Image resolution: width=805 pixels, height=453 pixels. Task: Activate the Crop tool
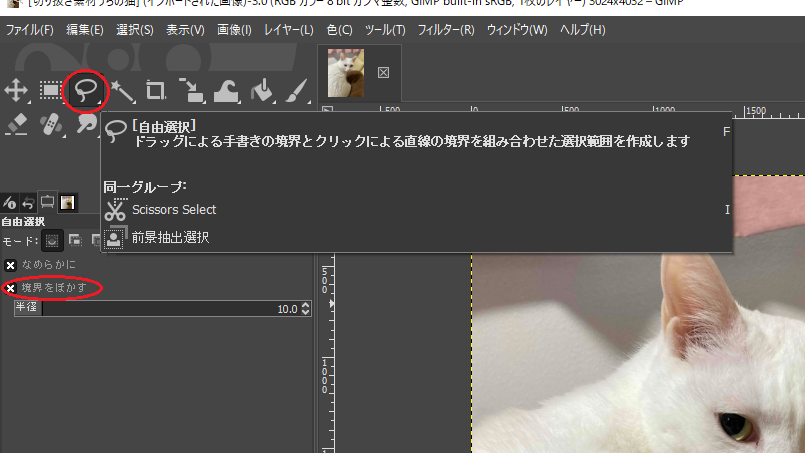pyautogui.click(x=156, y=92)
